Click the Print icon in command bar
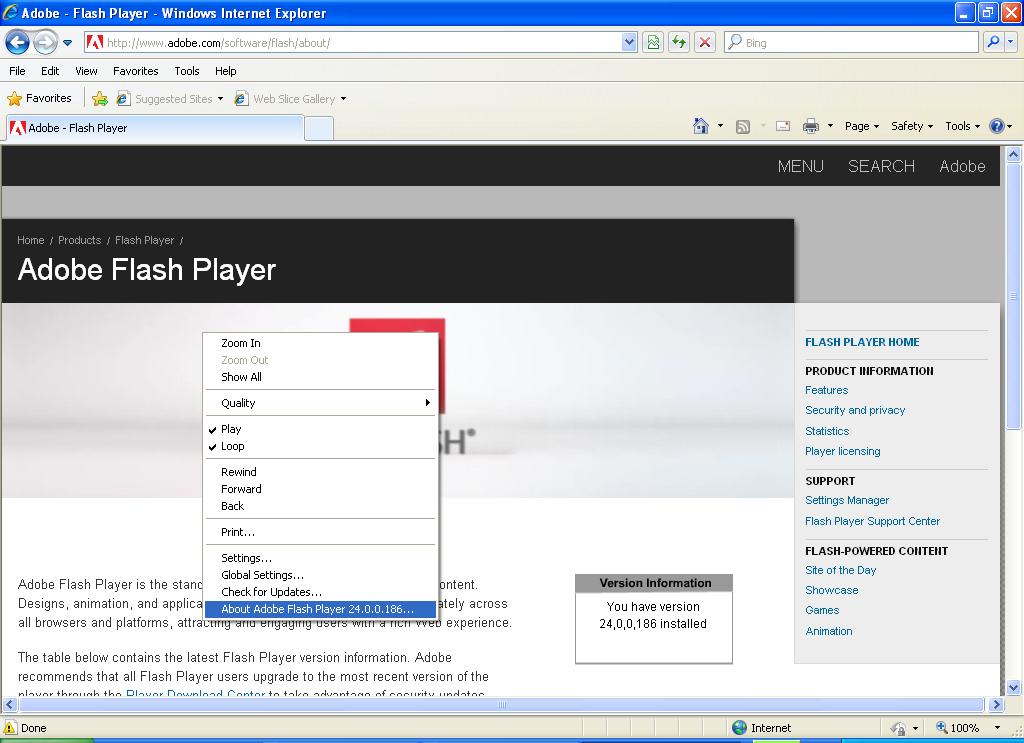The image size is (1024, 743). point(810,126)
